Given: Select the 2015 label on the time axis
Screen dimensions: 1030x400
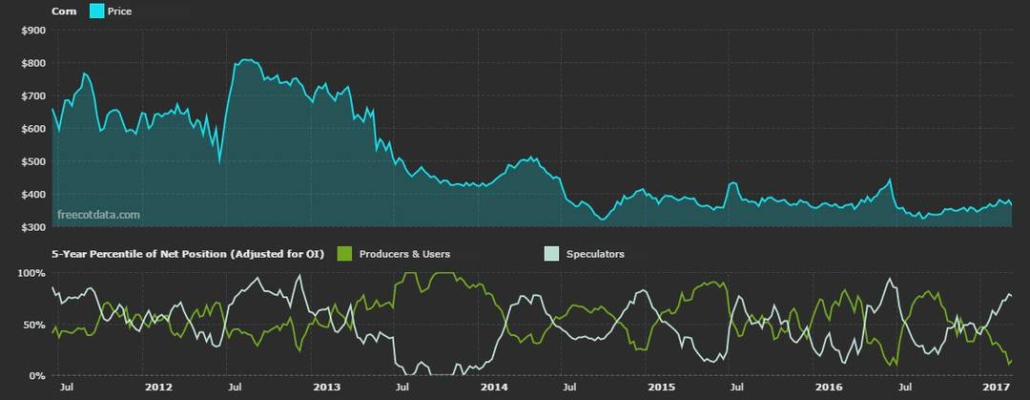Looking at the screenshot, I should tap(661, 386).
